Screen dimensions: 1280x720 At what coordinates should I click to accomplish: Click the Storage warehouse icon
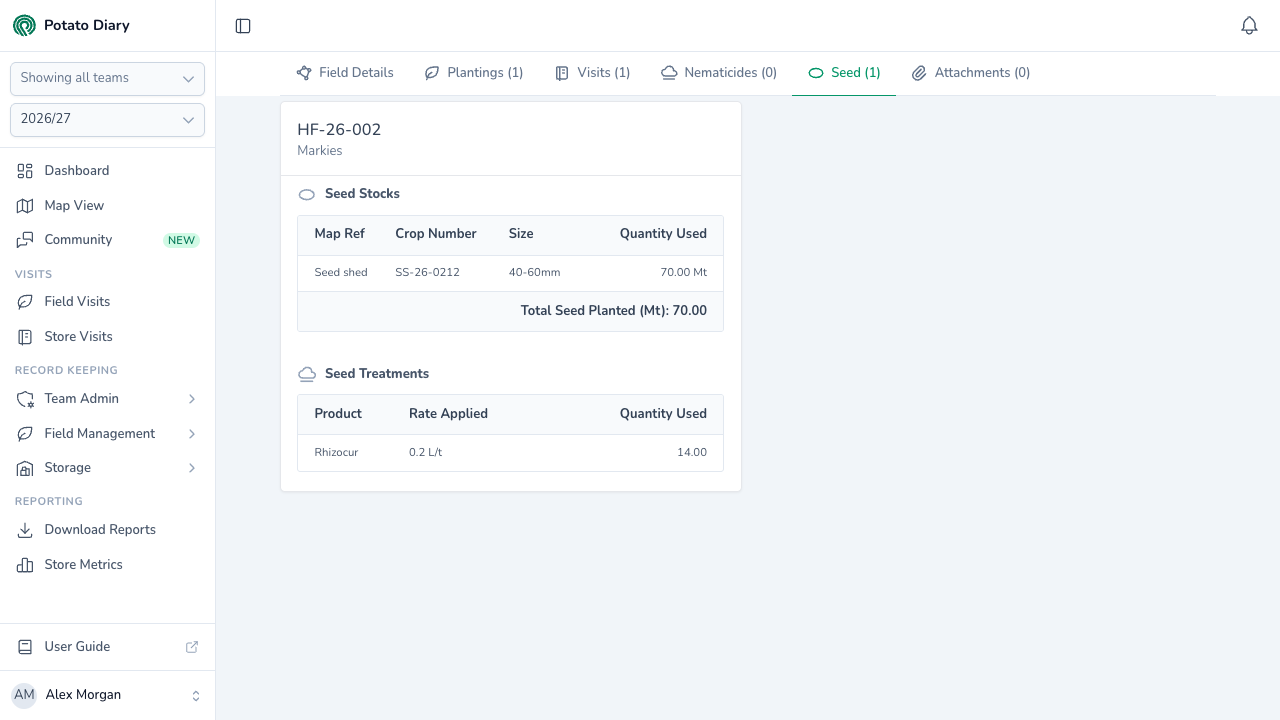tap(25, 468)
